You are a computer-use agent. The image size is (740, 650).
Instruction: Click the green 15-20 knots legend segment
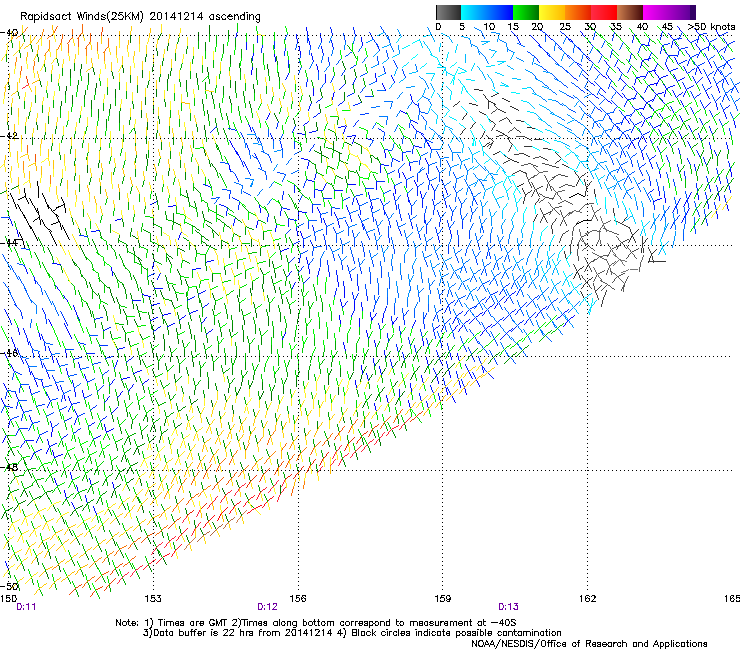(526, 12)
